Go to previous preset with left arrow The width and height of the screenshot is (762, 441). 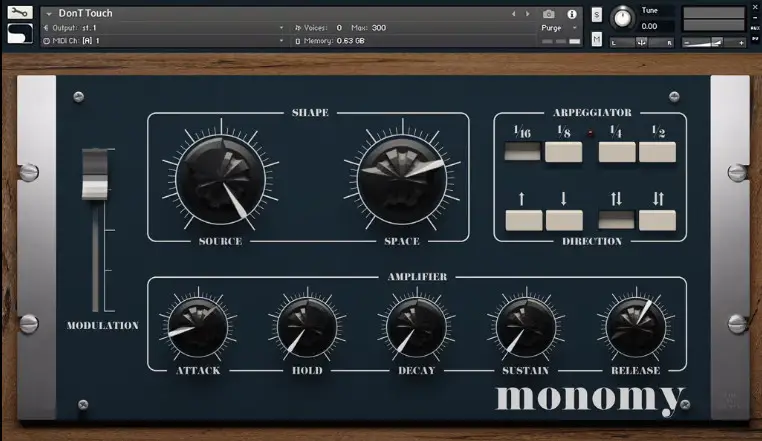point(514,14)
